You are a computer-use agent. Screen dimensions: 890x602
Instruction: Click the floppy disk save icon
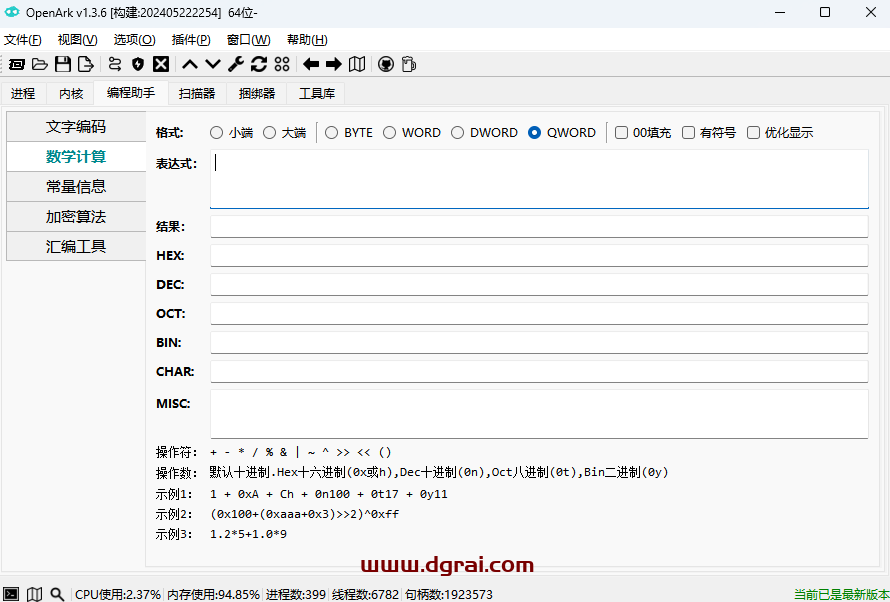pos(62,64)
